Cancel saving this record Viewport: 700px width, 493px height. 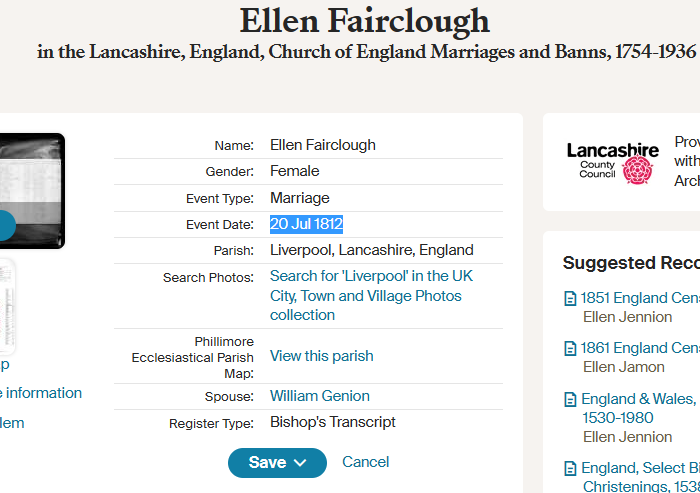tap(365, 462)
